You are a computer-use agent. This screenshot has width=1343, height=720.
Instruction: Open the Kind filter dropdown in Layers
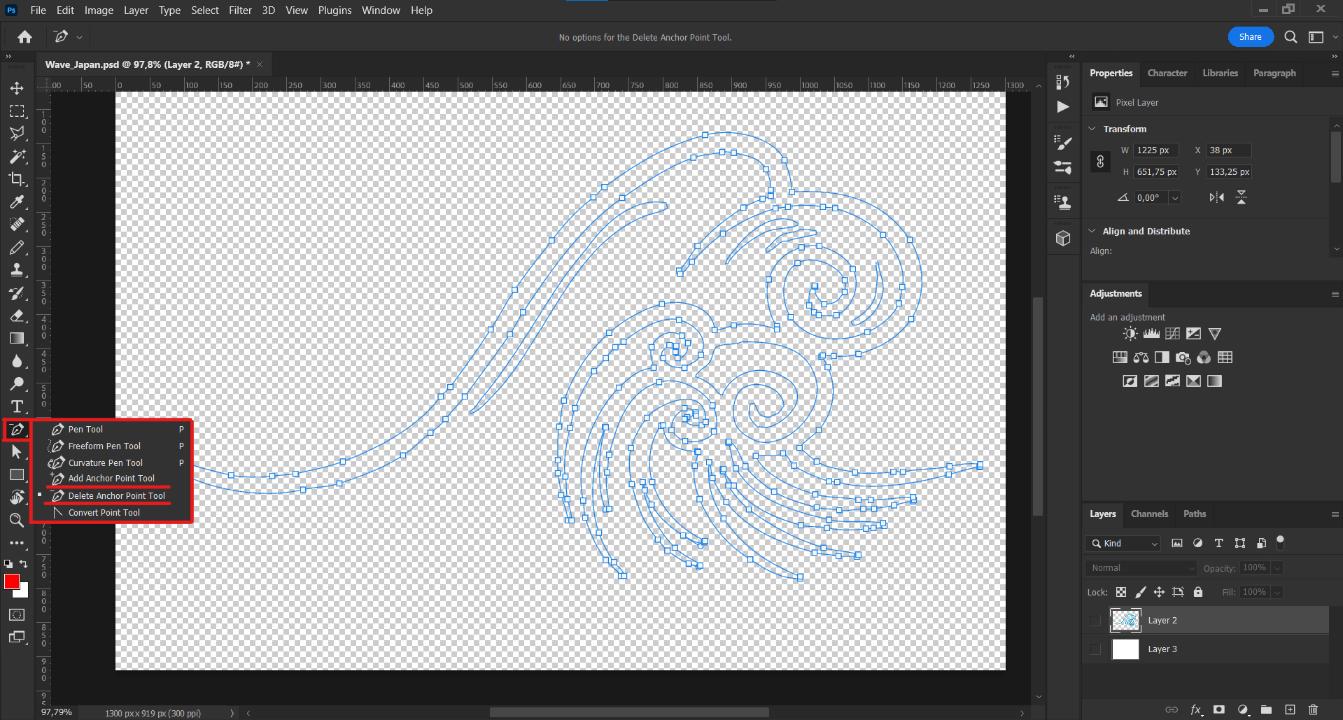(1126, 543)
